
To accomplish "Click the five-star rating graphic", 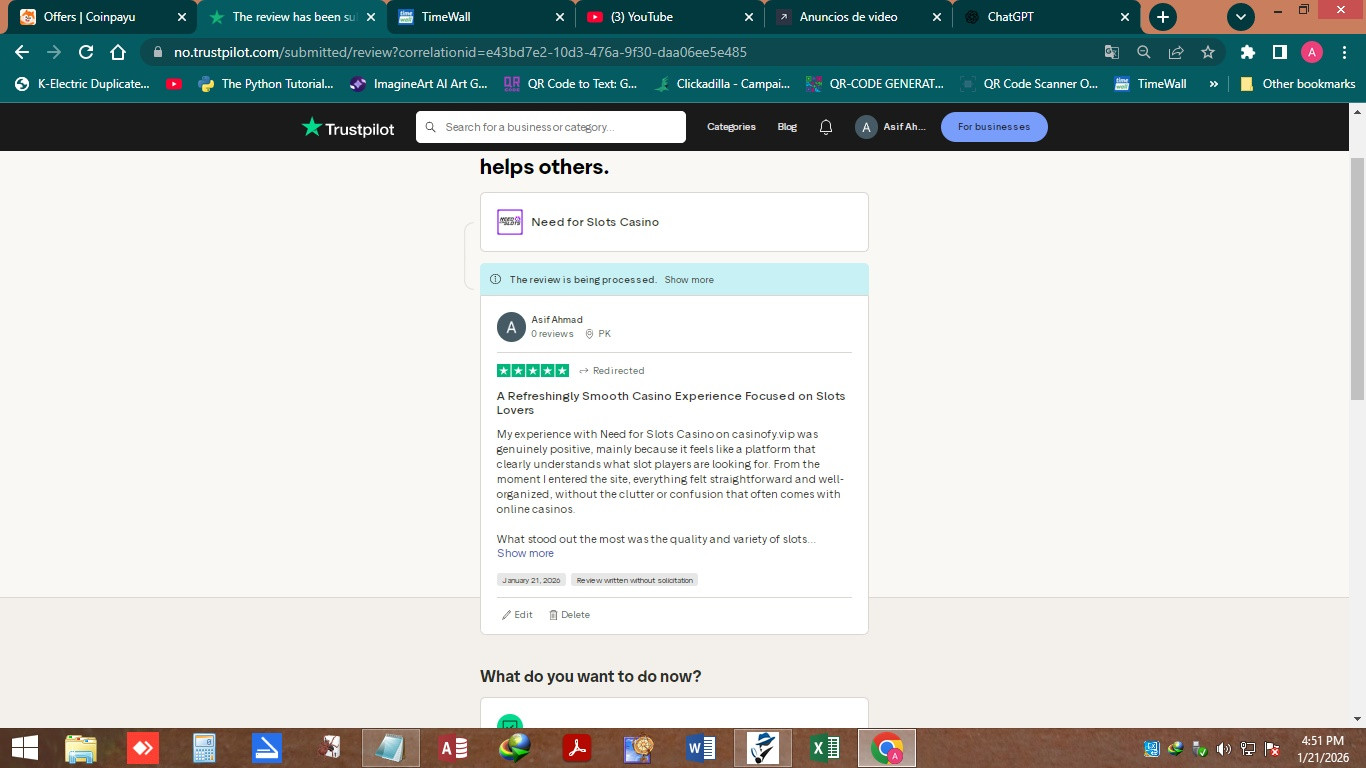I will (x=533, y=370).
